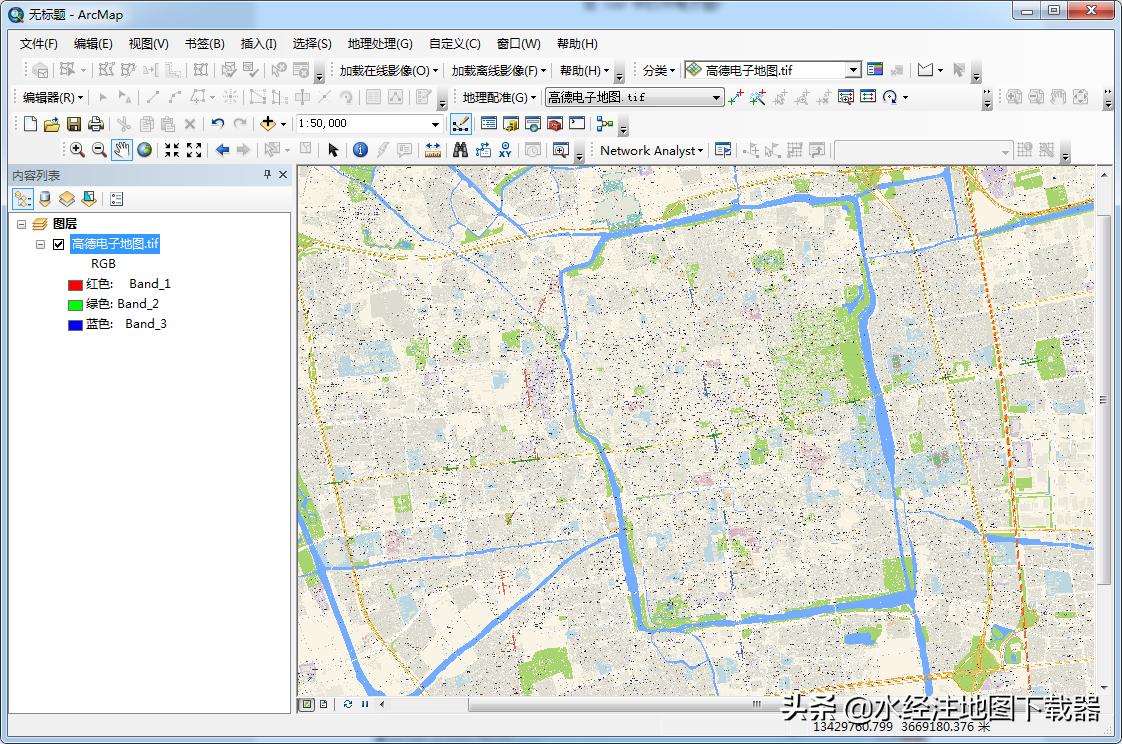Uncheck visibility of 高德电子地图.tif layer
This screenshot has height=744, width=1122.
click(x=58, y=243)
